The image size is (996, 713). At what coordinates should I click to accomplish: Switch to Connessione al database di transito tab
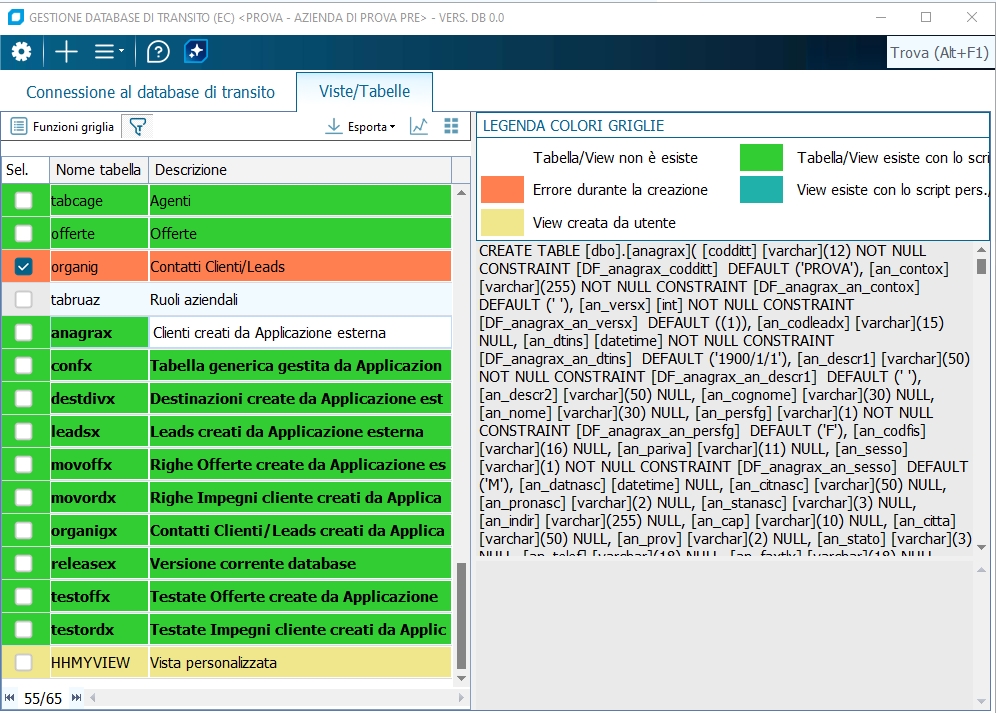(150, 92)
